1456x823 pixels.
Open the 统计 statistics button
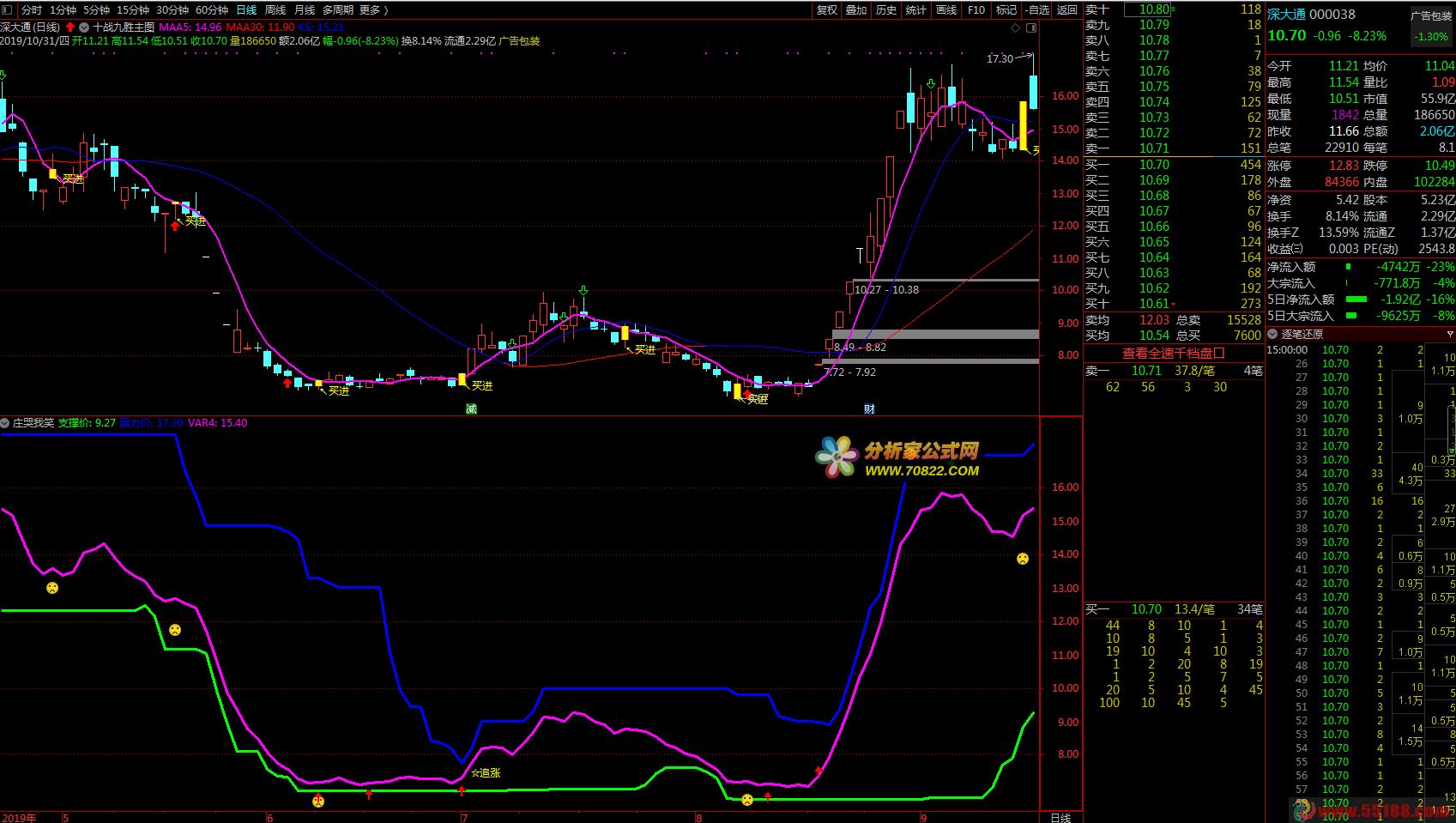[x=916, y=9]
